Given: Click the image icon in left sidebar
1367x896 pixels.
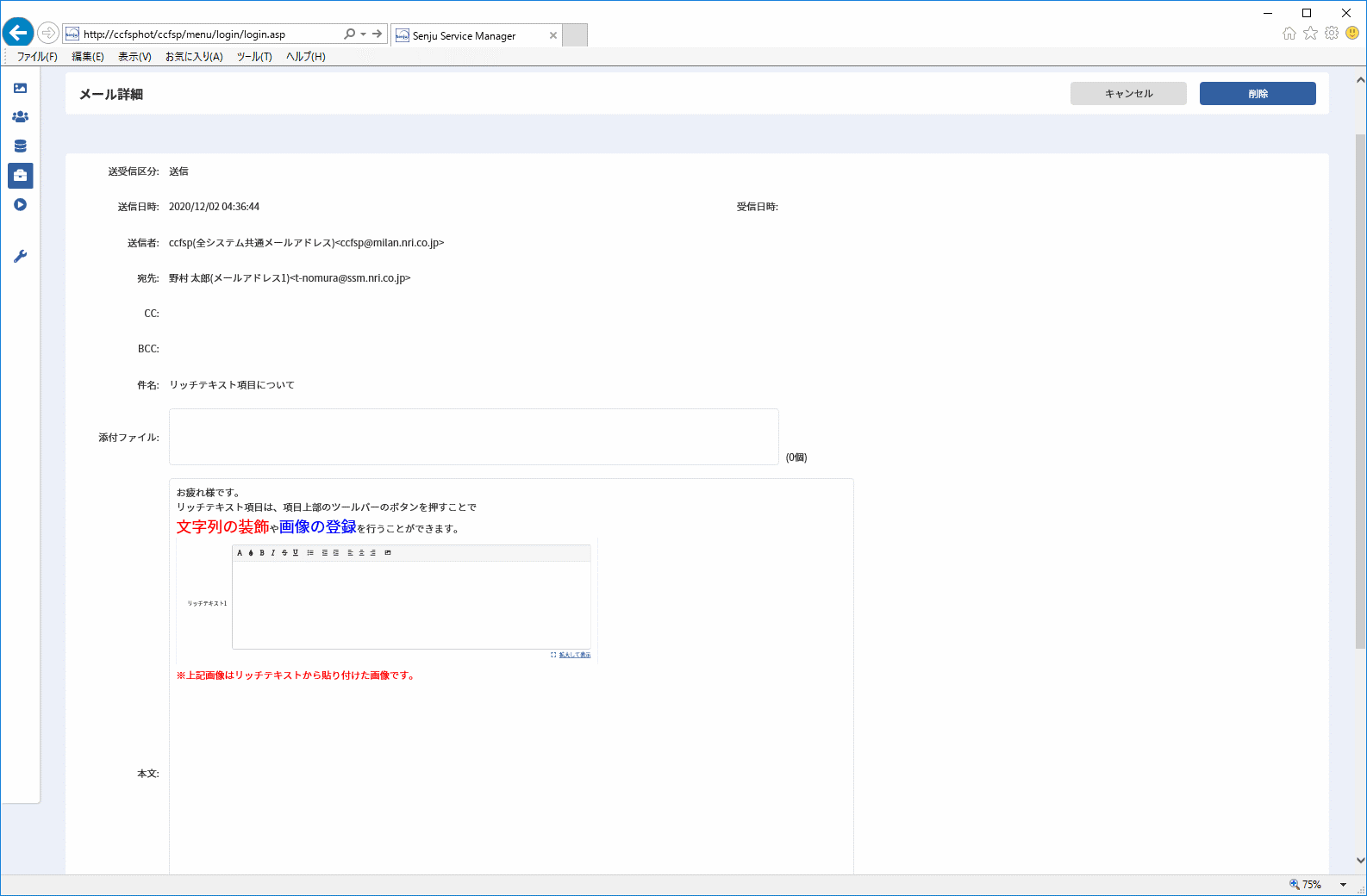Looking at the screenshot, I should 20,88.
